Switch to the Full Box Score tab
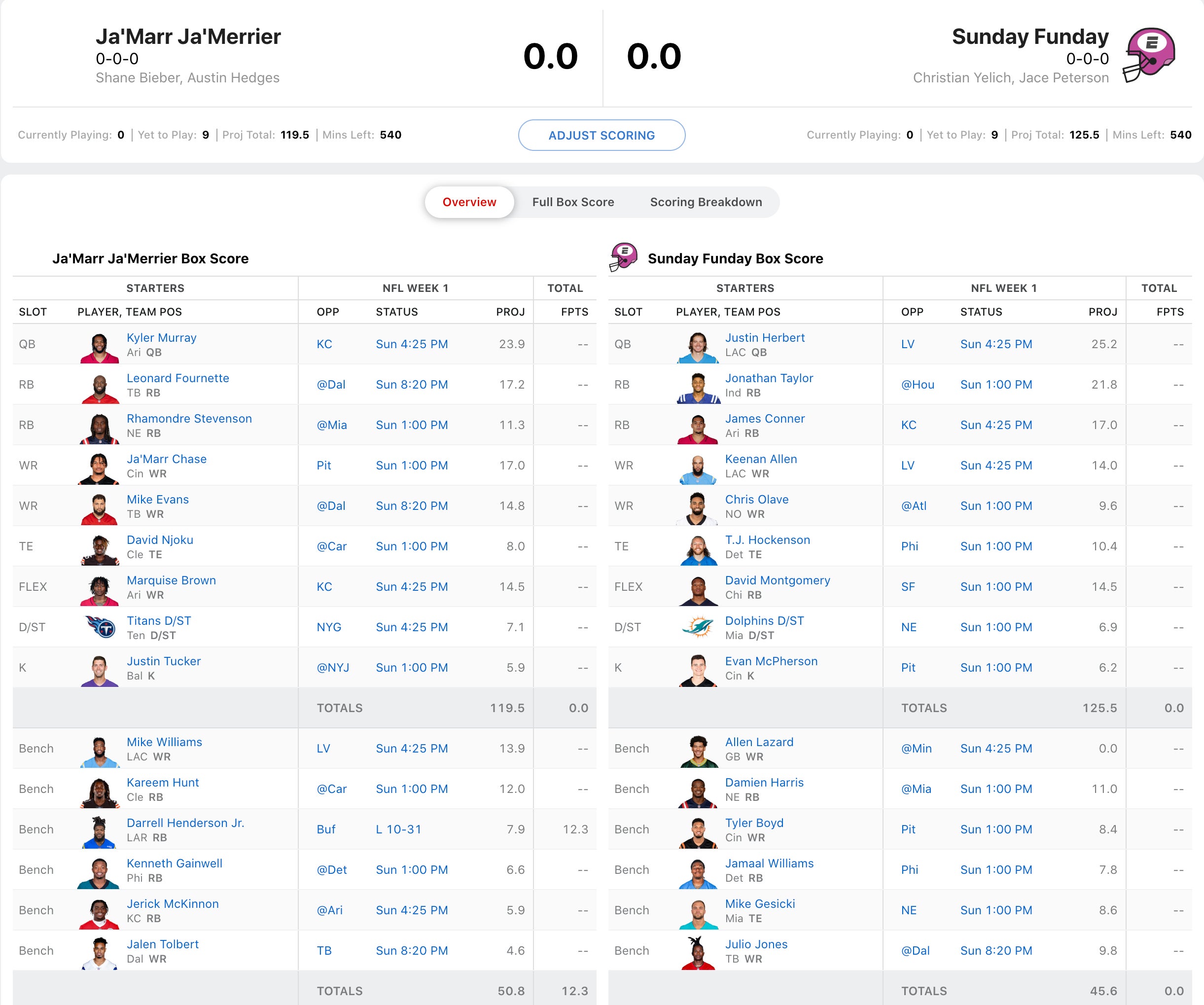 573,202
